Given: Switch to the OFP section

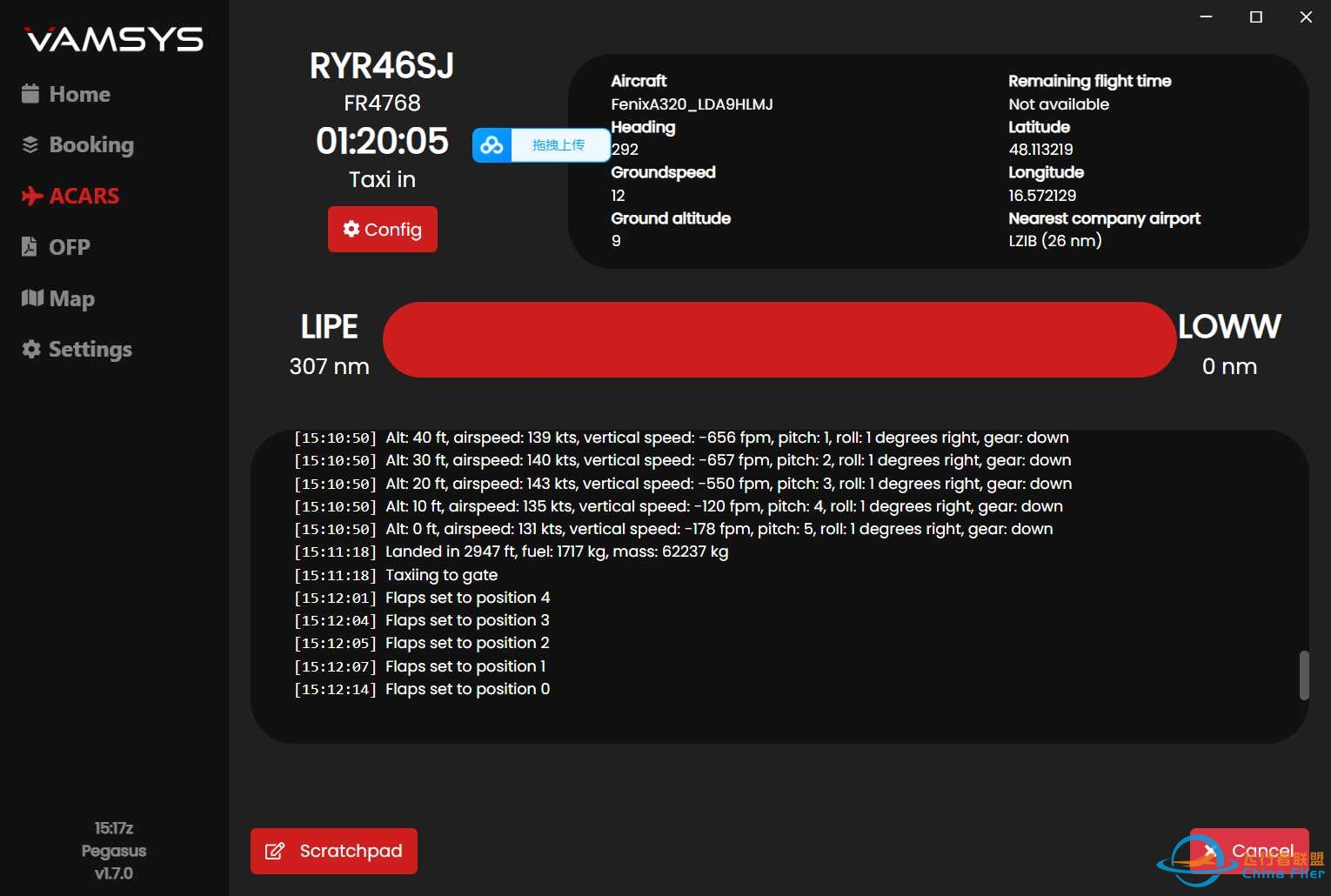Looking at the screenshot, I should (56, 247).
